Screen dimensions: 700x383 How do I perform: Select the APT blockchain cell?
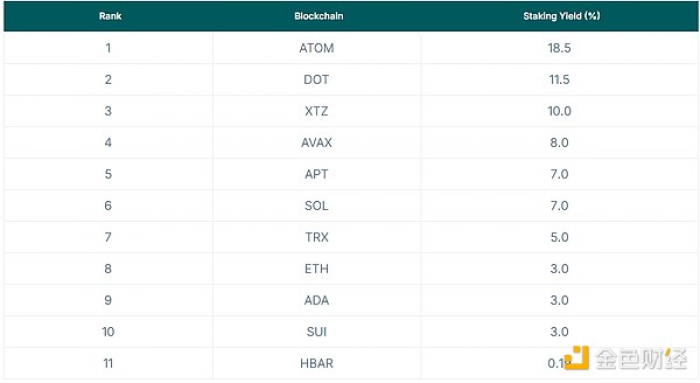pyautogui.click(x=317, y=174)
